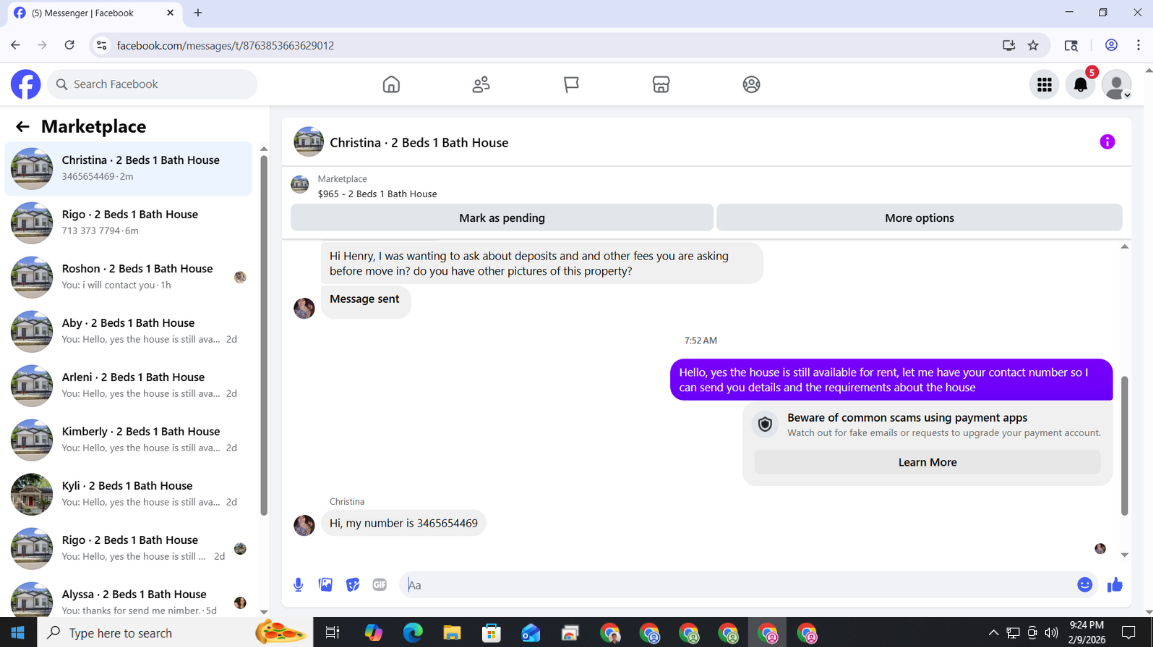Click the chat message scrollbar
The width and height of the screenshot is (1153, 647).
pos(1124,445)
